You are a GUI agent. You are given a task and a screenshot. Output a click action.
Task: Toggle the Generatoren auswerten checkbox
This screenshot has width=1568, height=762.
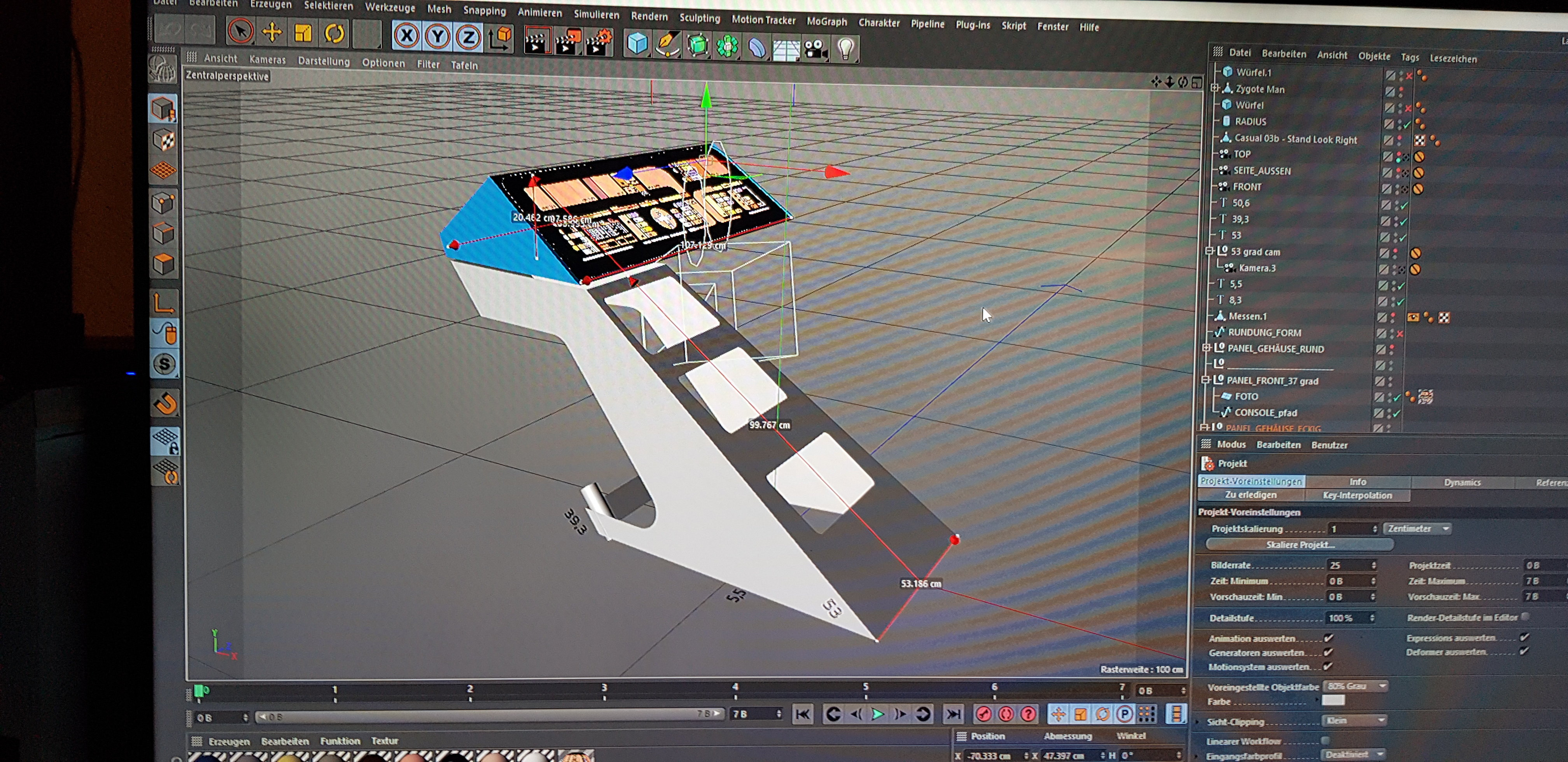1328,652
